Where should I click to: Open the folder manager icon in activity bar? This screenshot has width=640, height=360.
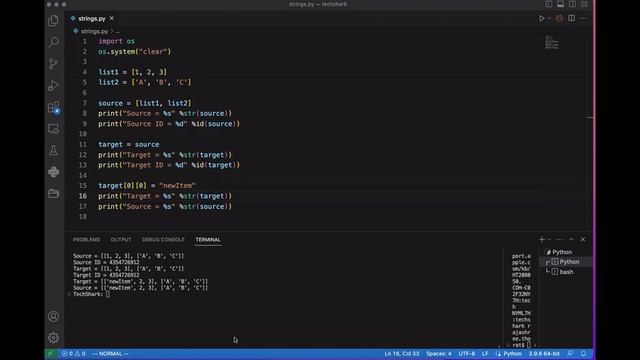pos(53,193)
